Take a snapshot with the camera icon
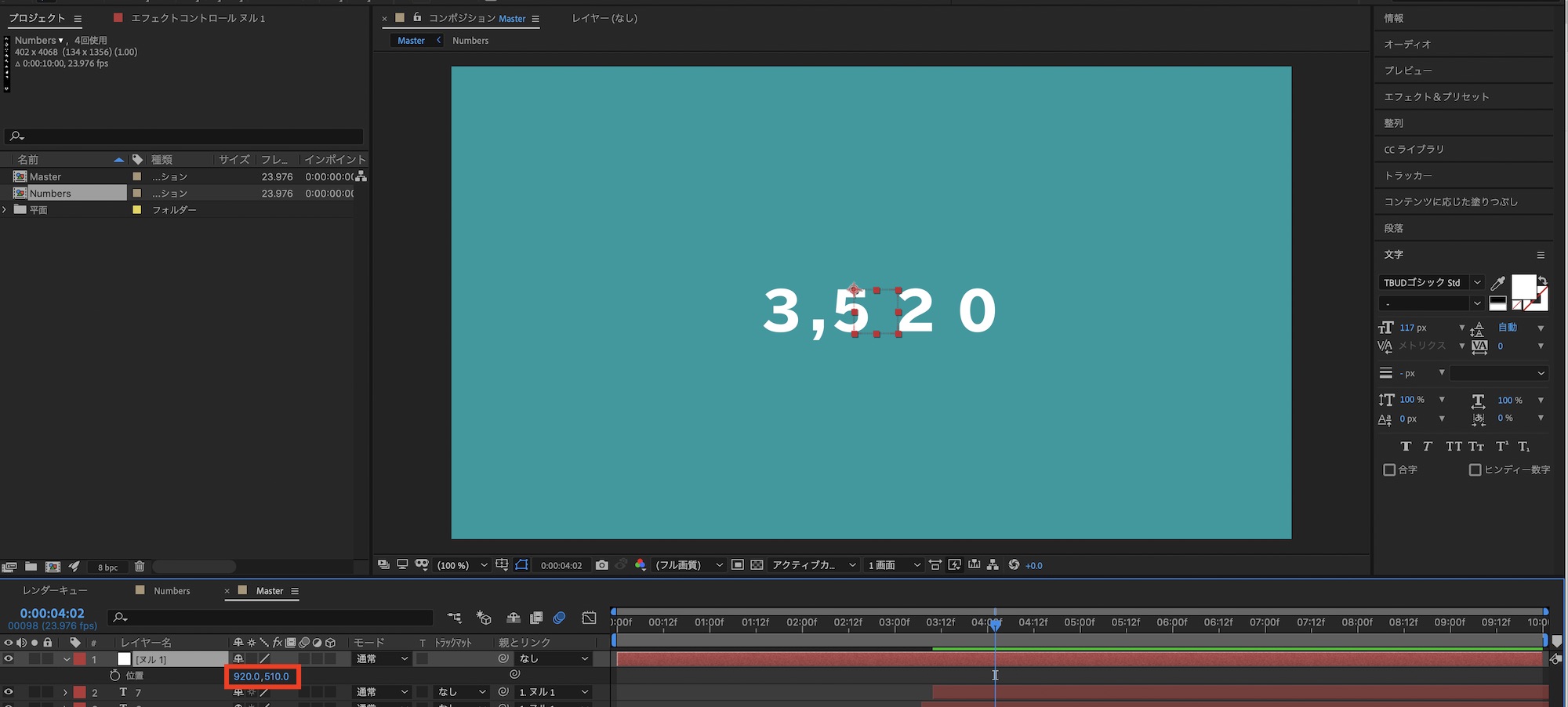The image size is (1568, 707). click(601, 565)
